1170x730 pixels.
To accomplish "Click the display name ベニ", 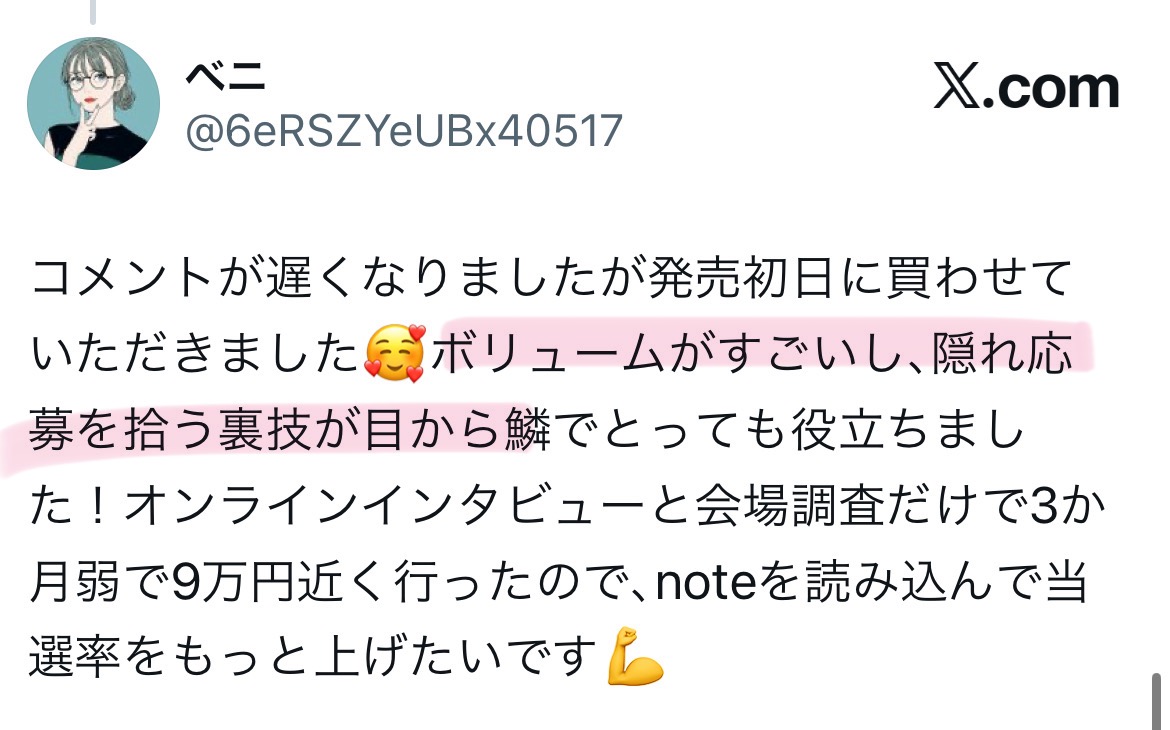I will [225, 75].
